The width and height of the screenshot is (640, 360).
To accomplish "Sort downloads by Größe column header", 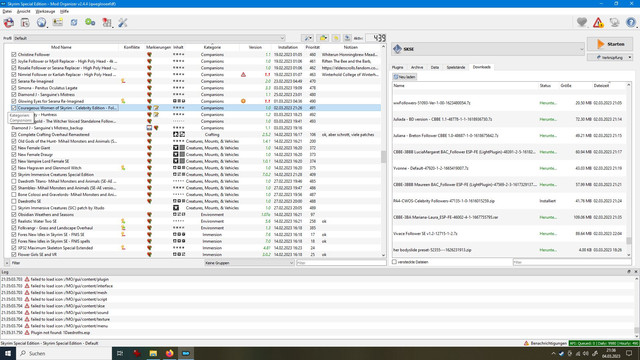I will click(x=566, y=86).
